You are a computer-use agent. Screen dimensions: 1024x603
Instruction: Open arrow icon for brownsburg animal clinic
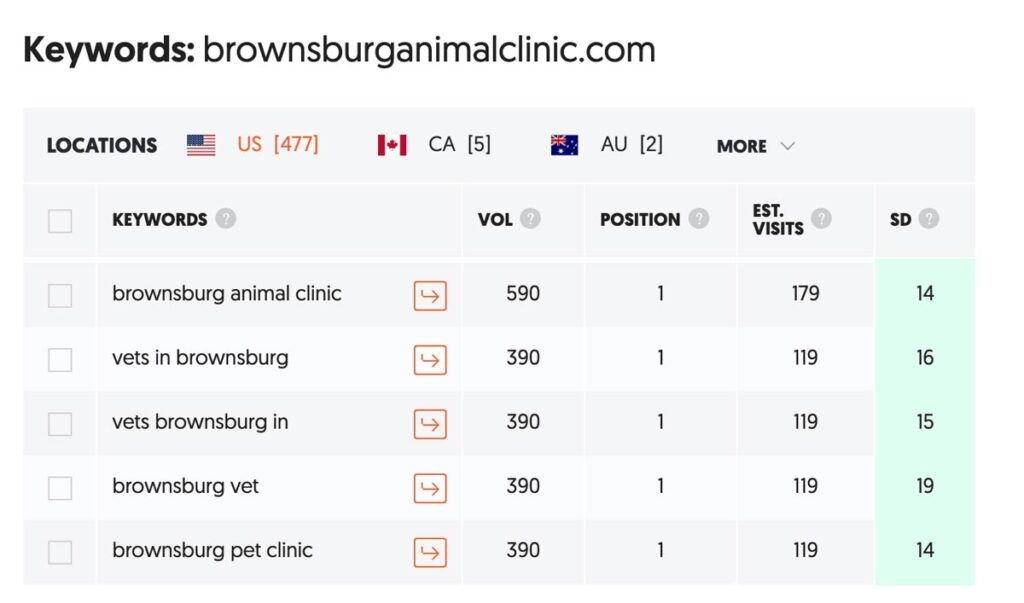[430, 295]
